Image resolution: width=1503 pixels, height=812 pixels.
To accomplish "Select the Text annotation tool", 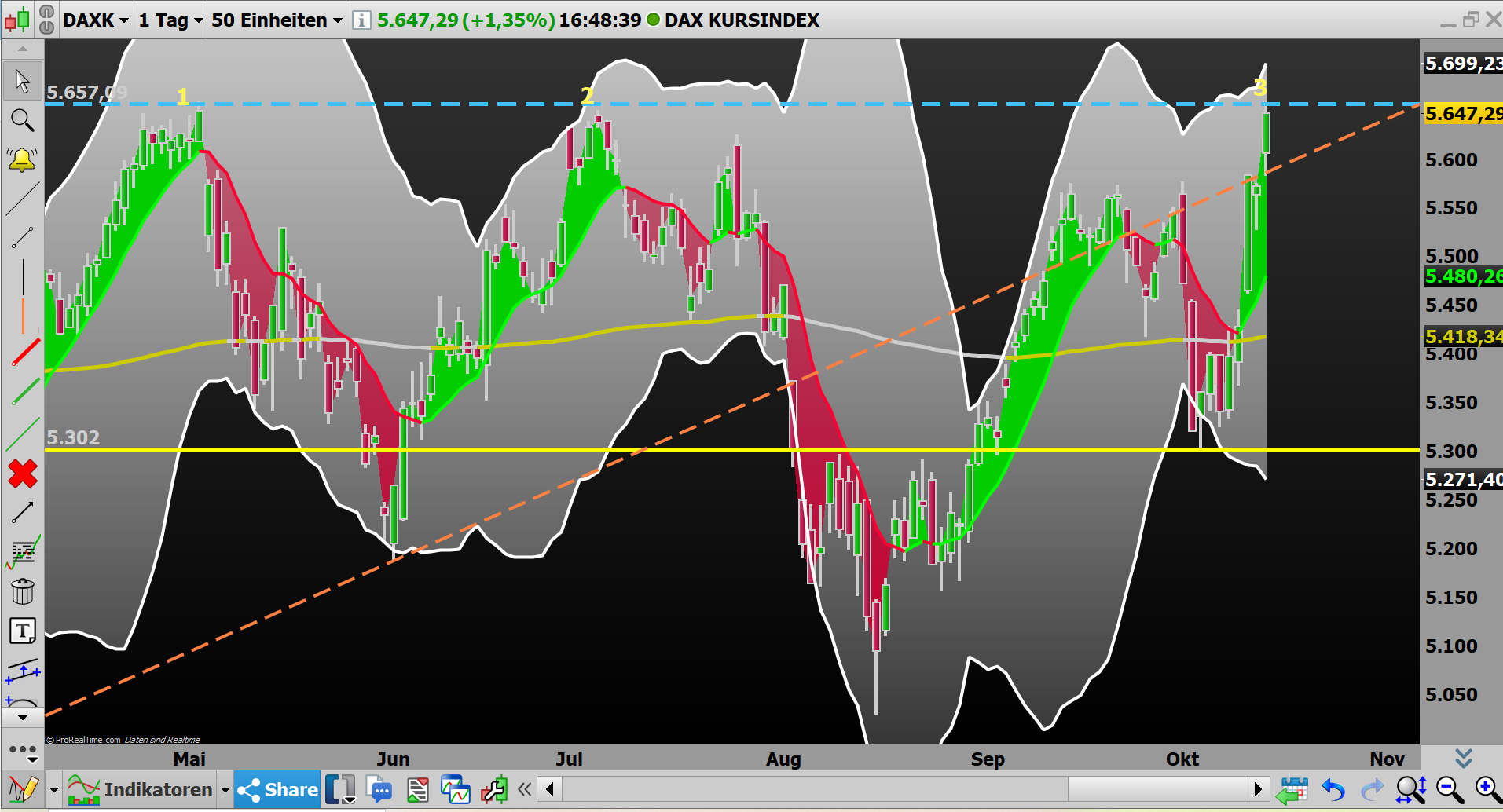I will pos(23,630).
